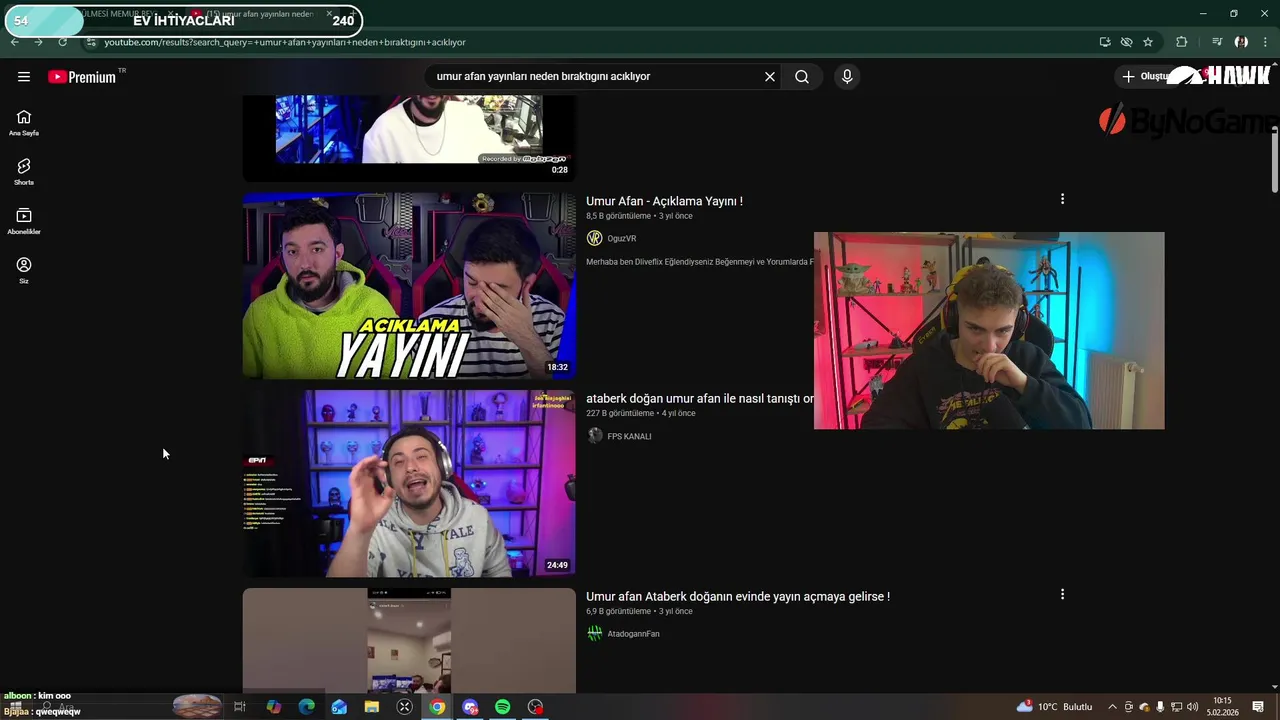Open options menu for Açıklama Yayını video
This screenshot has height=720, width=1280.
pos(1062,199)
